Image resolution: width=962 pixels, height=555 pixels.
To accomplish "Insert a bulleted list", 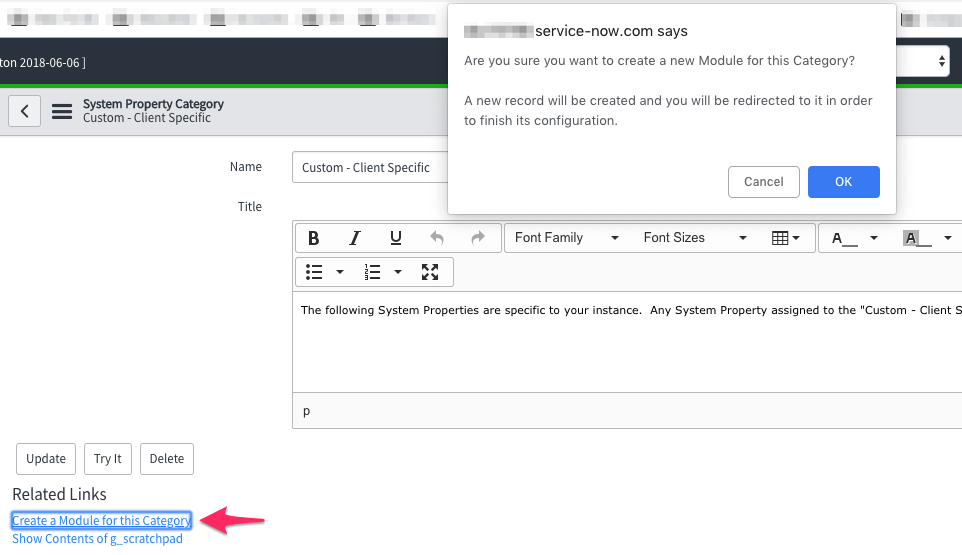I will point(314,272).
